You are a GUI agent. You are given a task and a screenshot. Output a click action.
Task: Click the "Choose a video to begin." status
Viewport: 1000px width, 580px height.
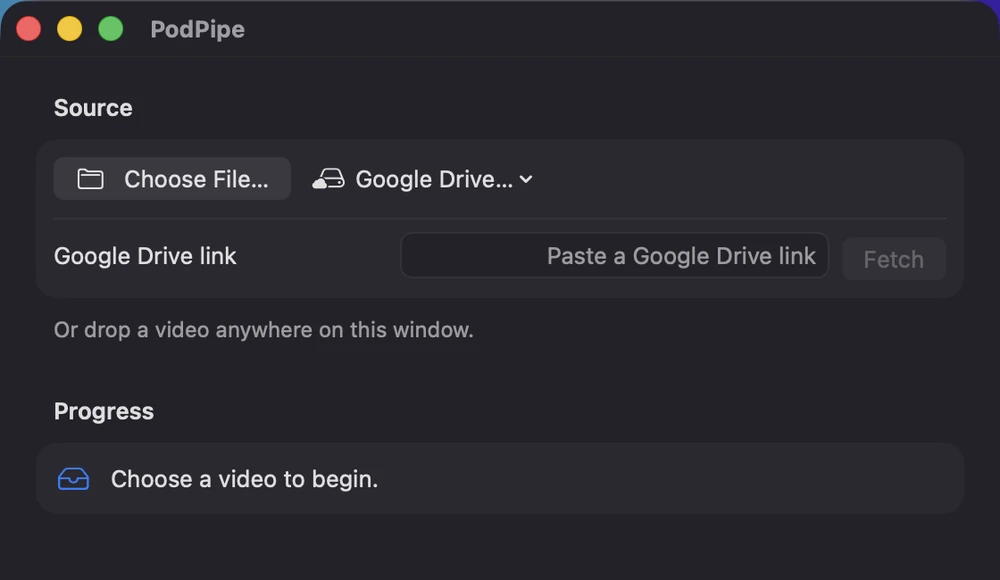pos(244,479)
